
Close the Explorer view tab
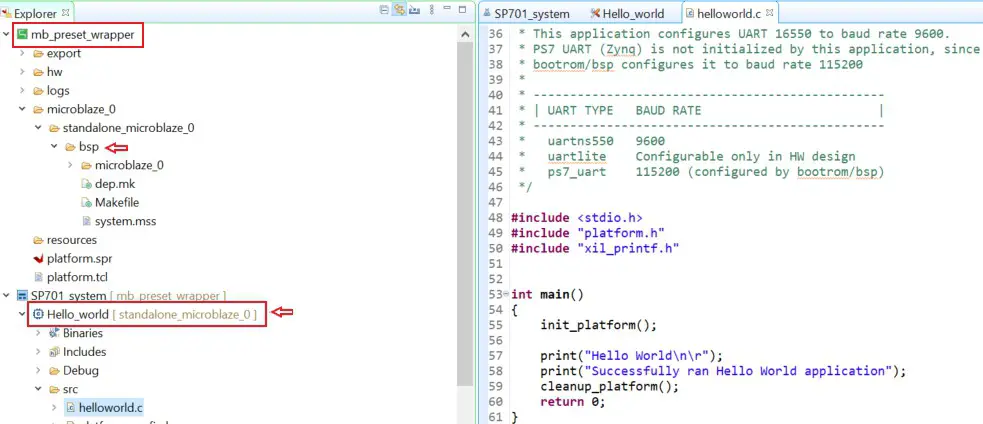pyautogui.click(x=66, y=13)
